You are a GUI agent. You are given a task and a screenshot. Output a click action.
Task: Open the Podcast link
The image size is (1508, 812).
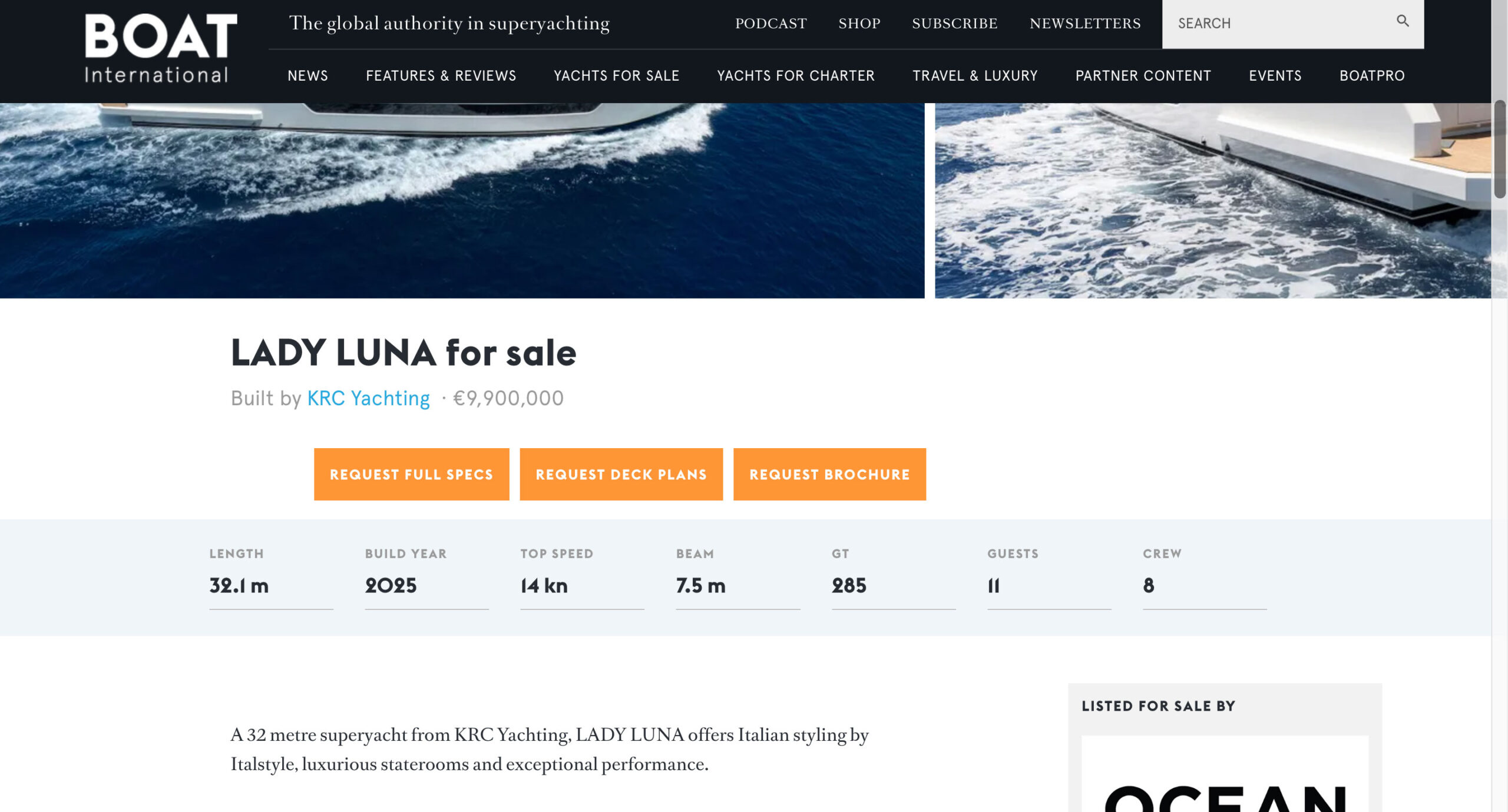coord(770,24)
